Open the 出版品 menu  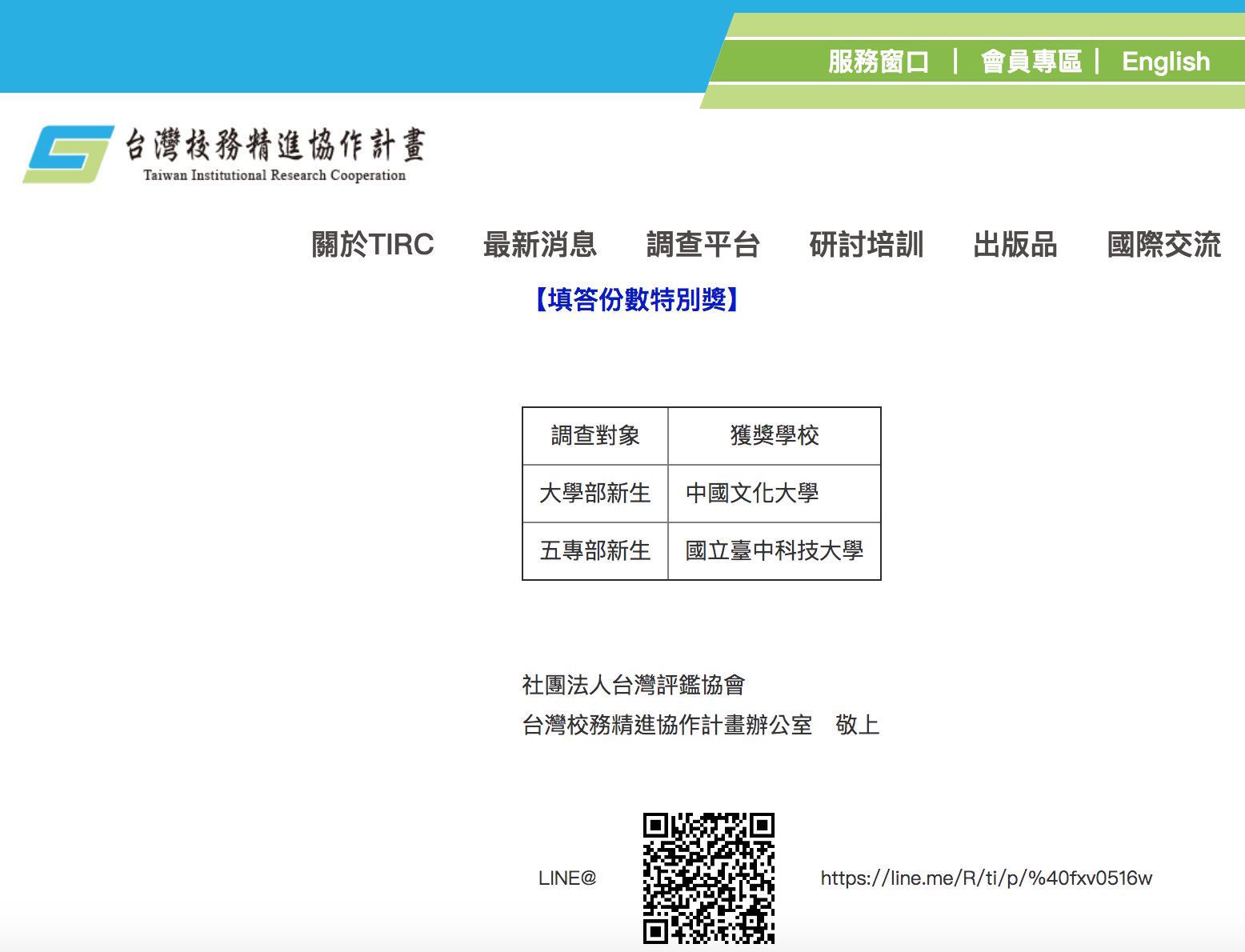pyautogui.click(x=1015, y=245)
